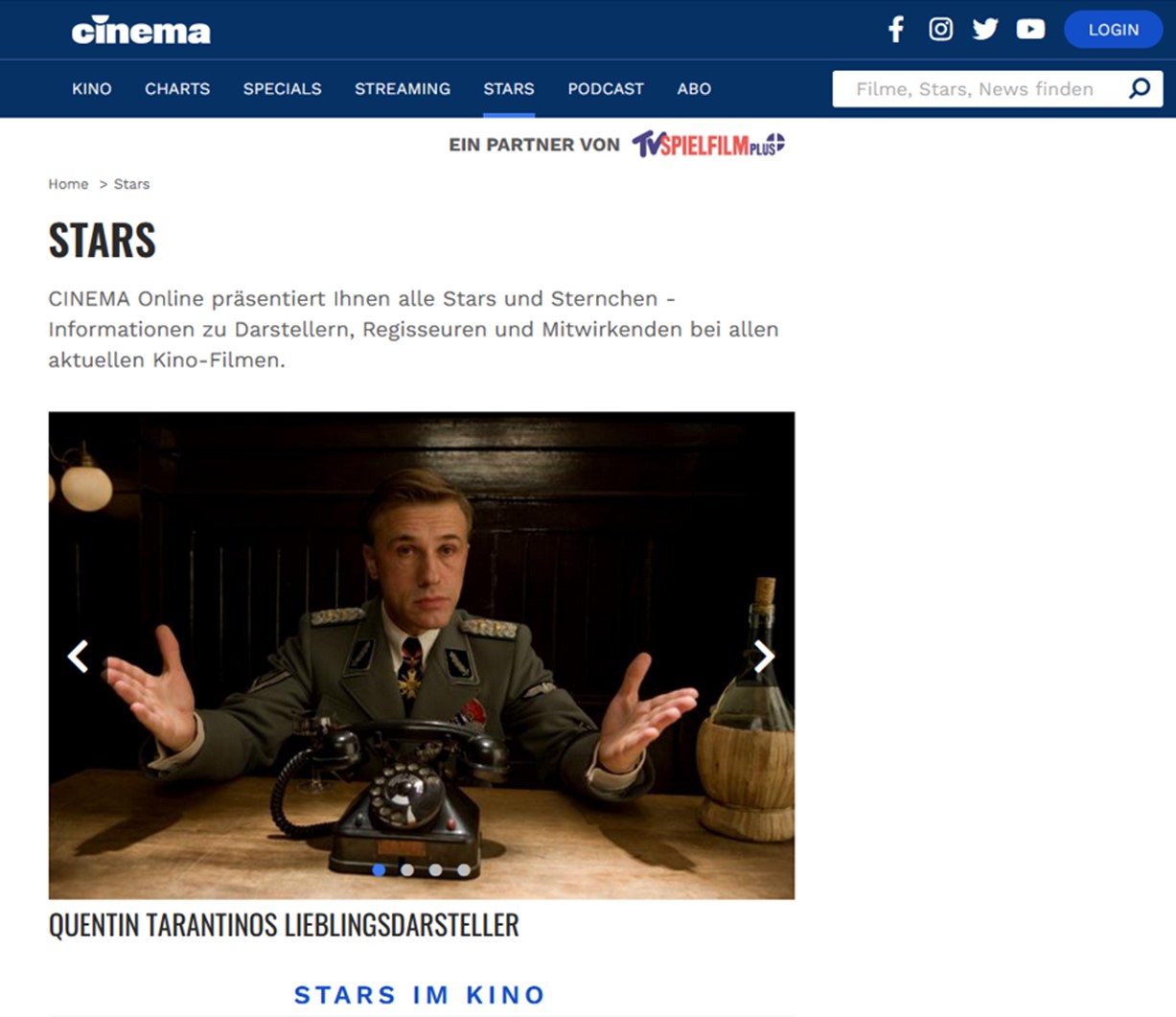Go to the cinema logo homepage
Image resolution: width=1176 pixels, height=1017 pixels.
[x=141, y=31]
